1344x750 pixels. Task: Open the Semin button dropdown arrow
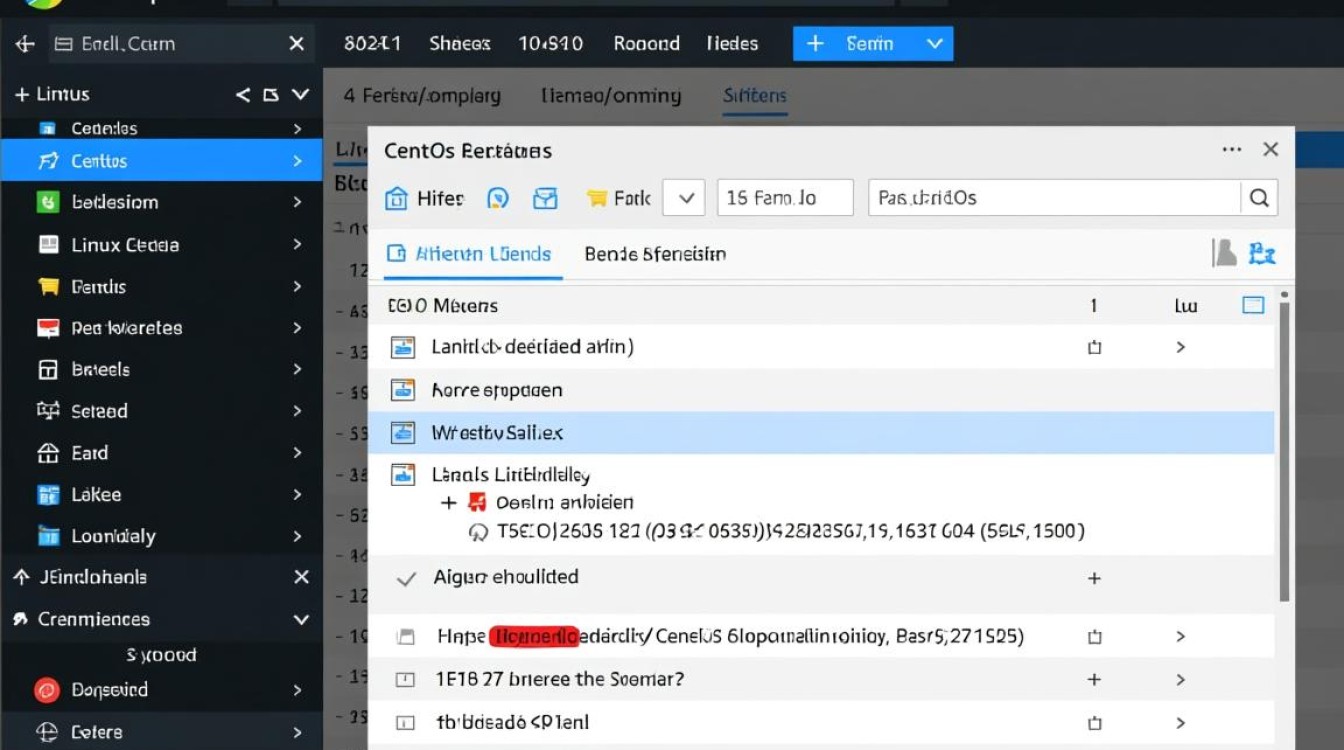tap(935, 44)
